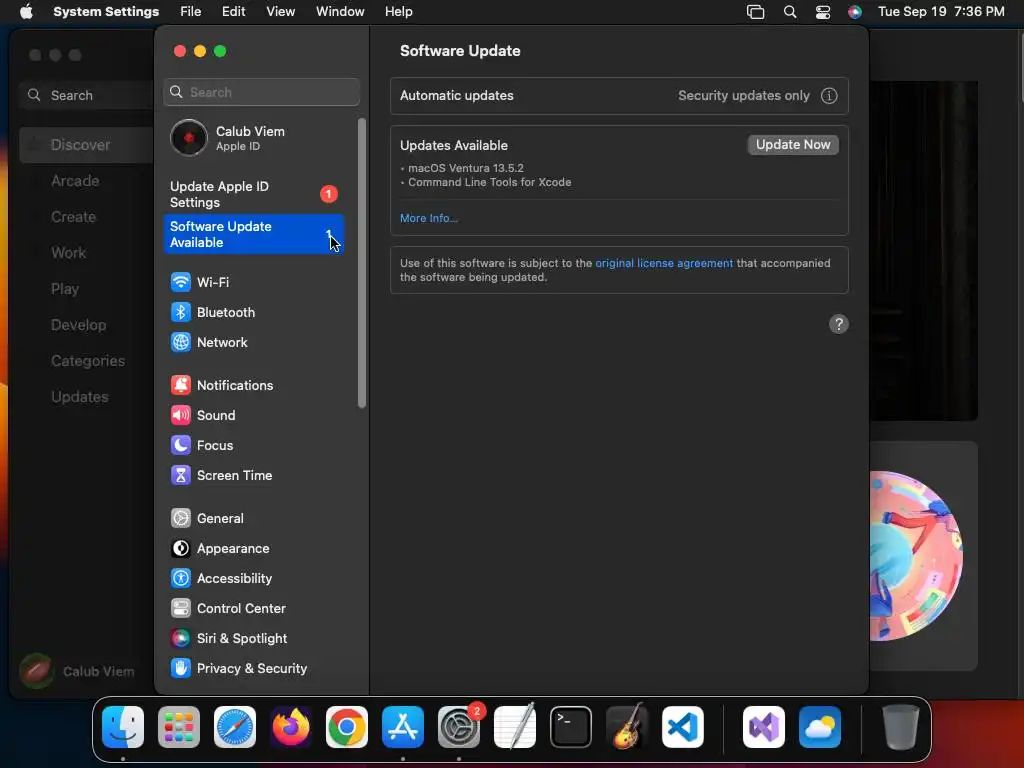Screen dimensions: 1024x768
Task: Open Launchpad from the Dock
Action: 179,727
